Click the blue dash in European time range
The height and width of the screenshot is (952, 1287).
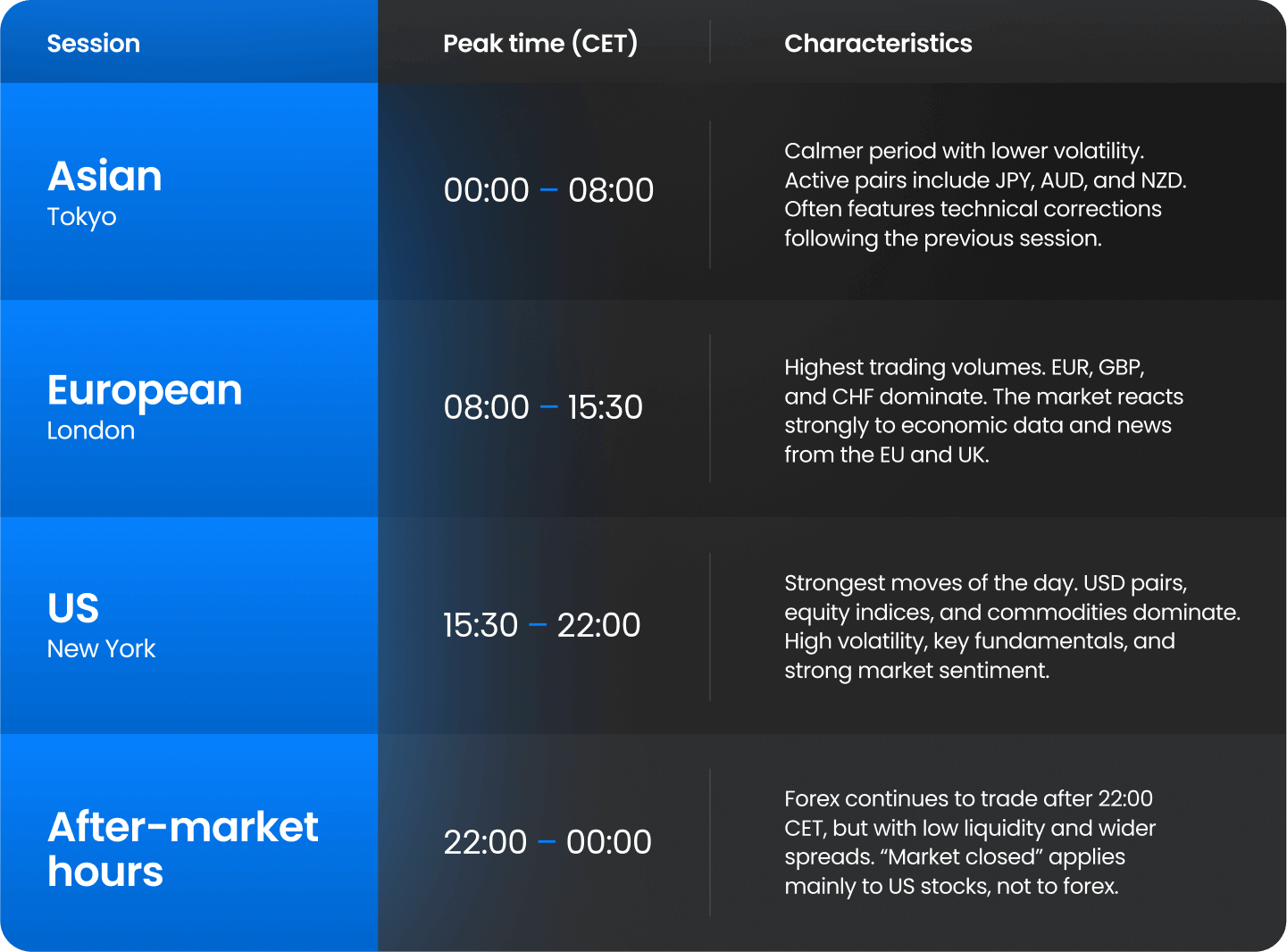[549, 407]
